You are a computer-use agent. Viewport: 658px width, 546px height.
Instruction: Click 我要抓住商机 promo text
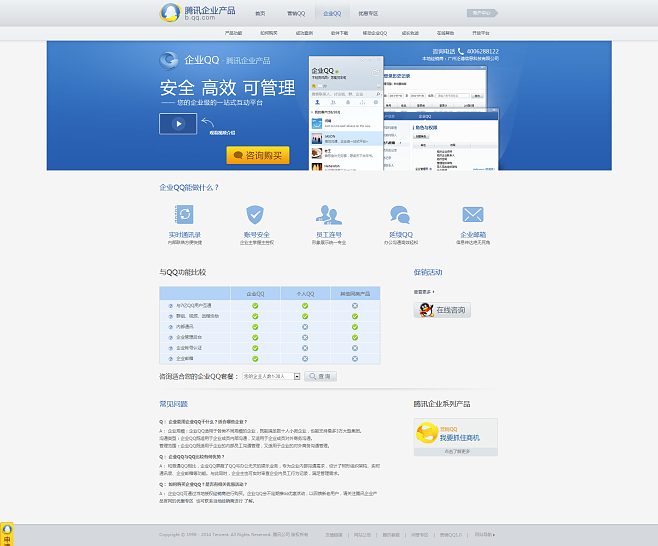coord(460,438)
